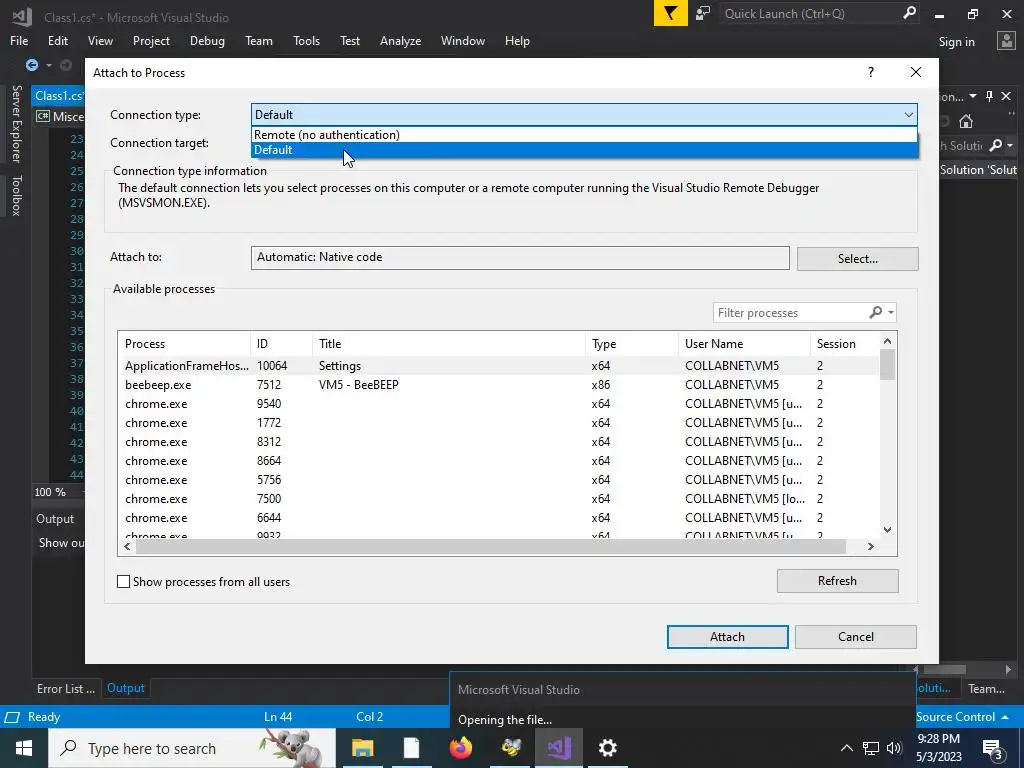Switch to the Error List tab
The width and height of the screenshot is (1024, 768).
pos(65,688)
